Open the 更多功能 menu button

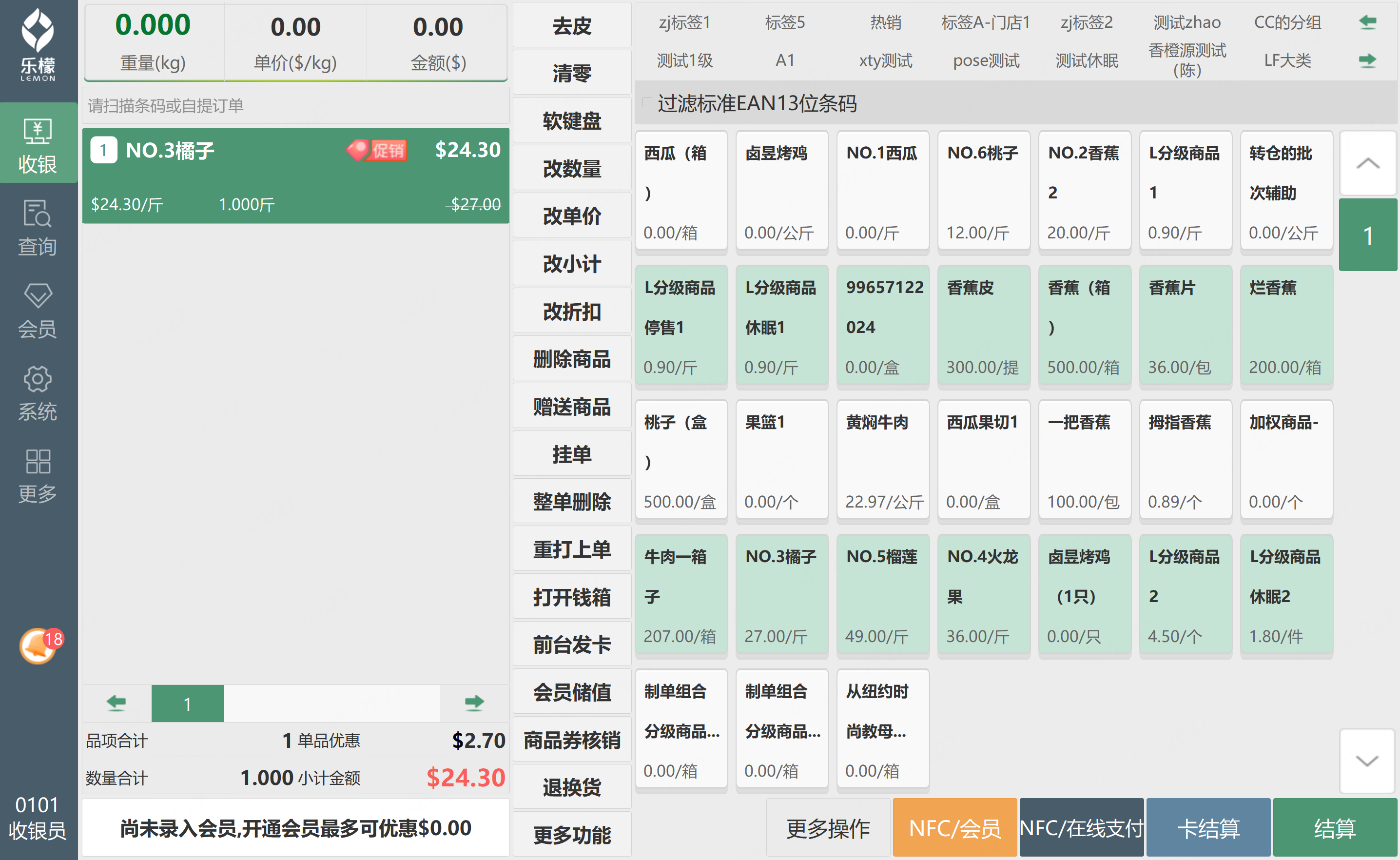coord(571,835)
